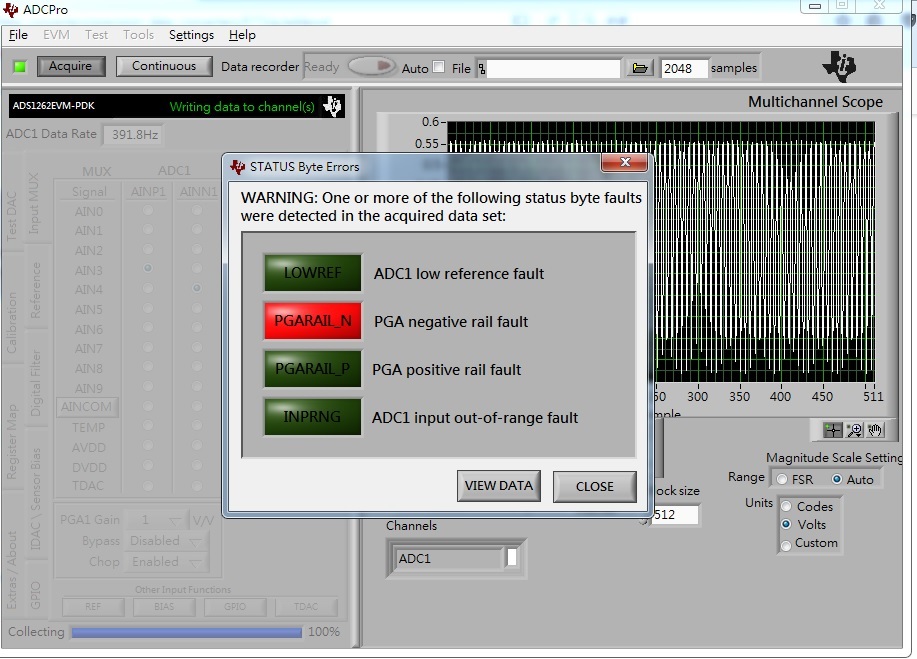Screen dimensions: 917x659
Task: Switch to the Calibration tab
Action: [12, 323]
